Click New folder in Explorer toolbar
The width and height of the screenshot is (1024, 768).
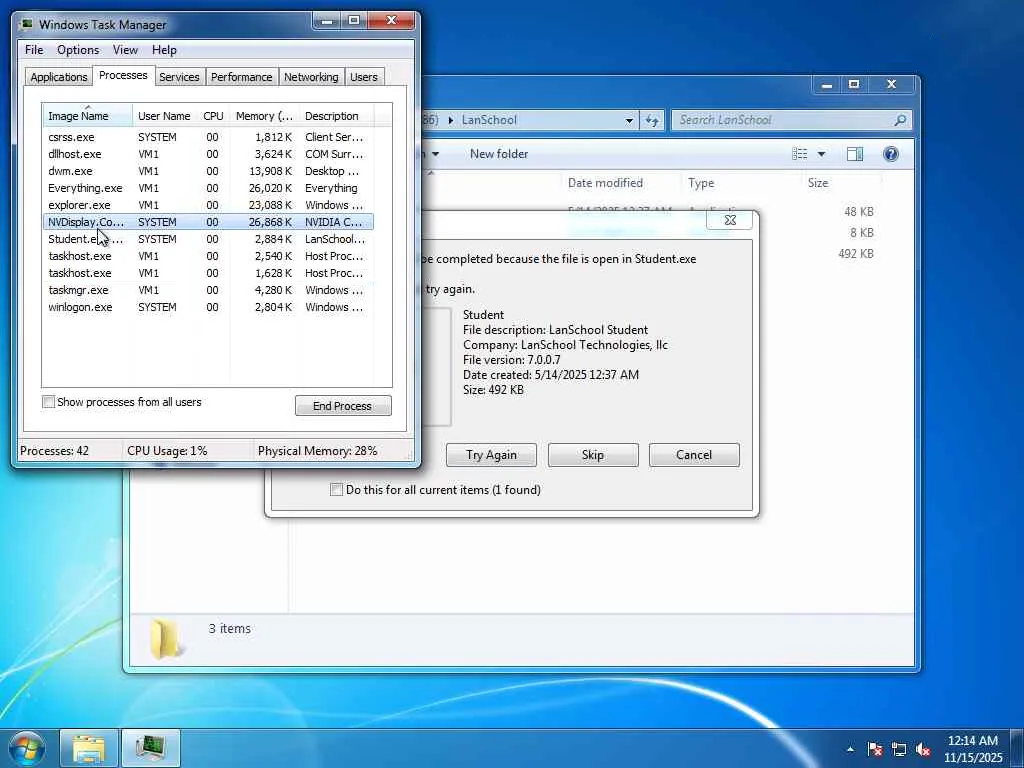pos(499,154)
